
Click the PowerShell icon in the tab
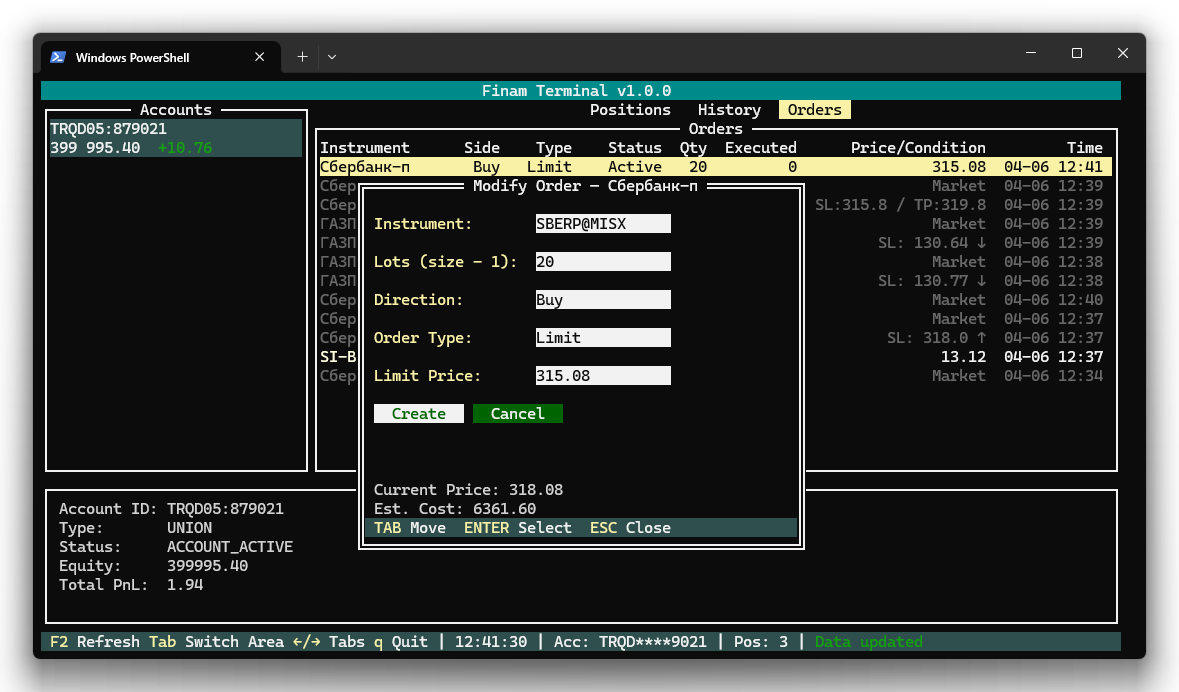(59, 57)
